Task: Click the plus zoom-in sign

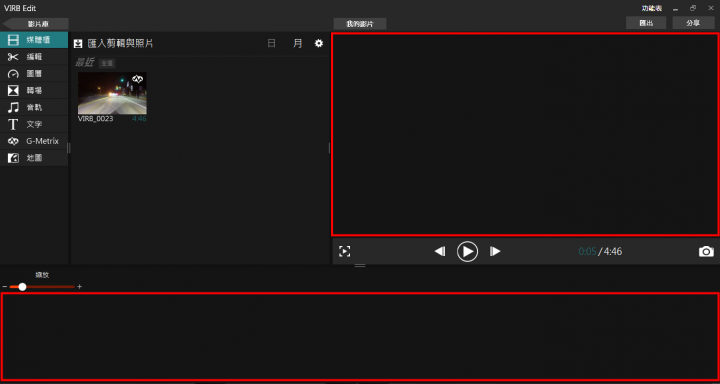Action: tap(79, 287)
